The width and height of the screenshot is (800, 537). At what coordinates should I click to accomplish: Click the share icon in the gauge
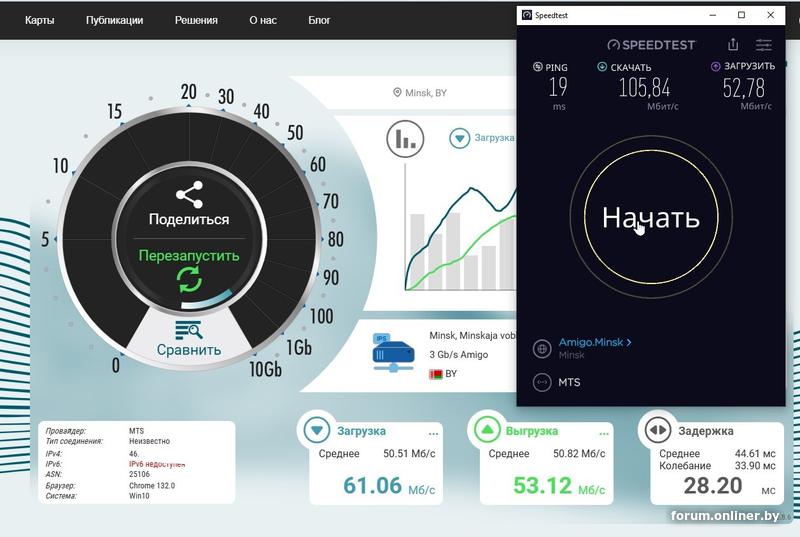point(189,194)
